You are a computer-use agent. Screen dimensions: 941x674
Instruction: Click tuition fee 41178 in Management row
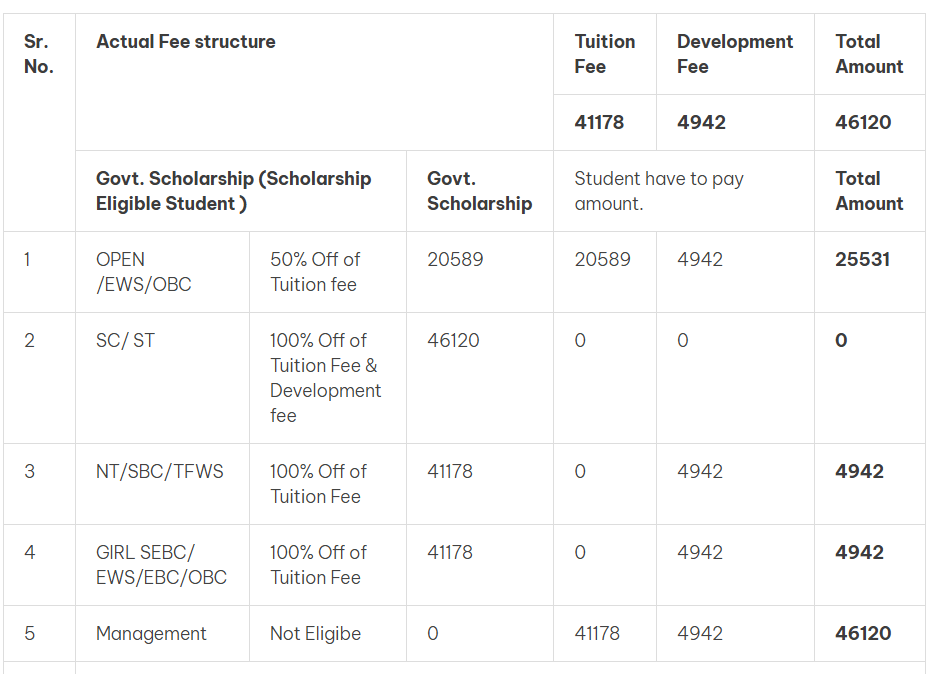597,633
